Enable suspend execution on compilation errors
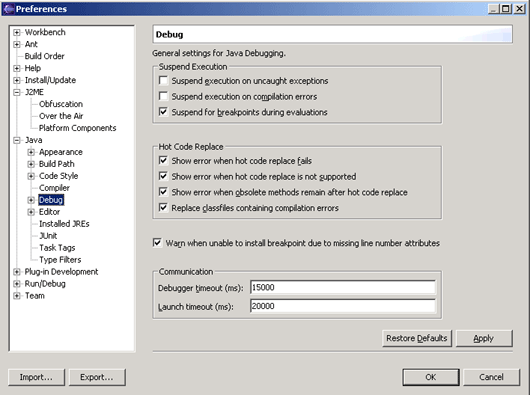 point(163,96)
